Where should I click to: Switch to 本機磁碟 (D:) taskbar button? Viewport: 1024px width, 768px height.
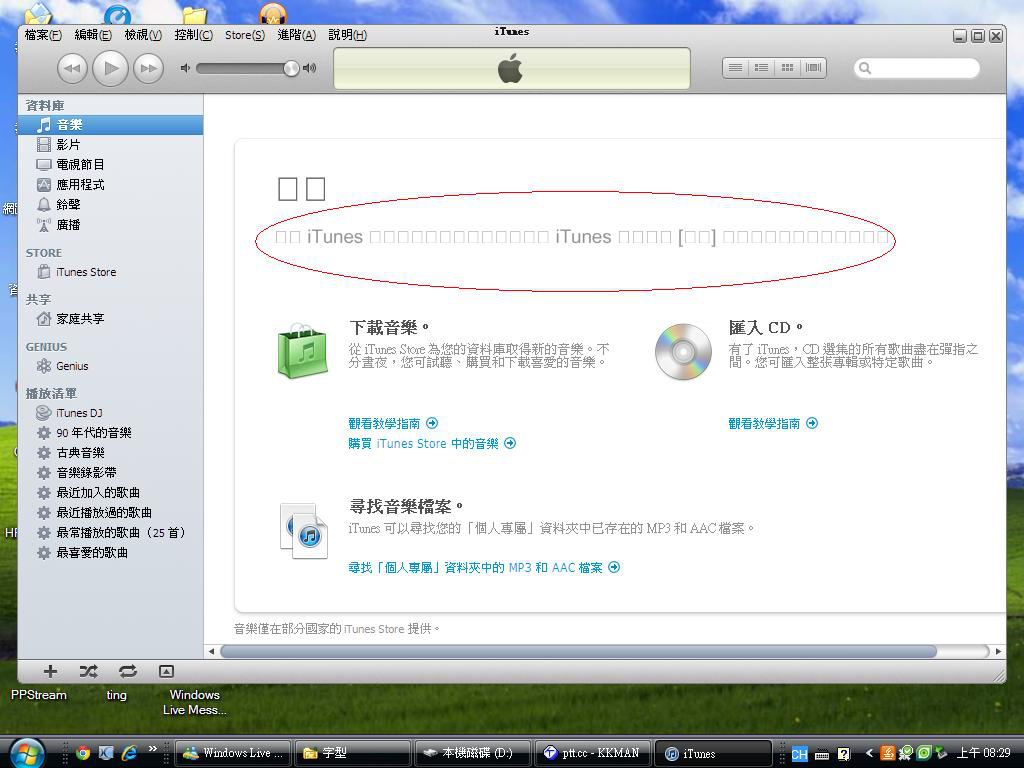472,753
